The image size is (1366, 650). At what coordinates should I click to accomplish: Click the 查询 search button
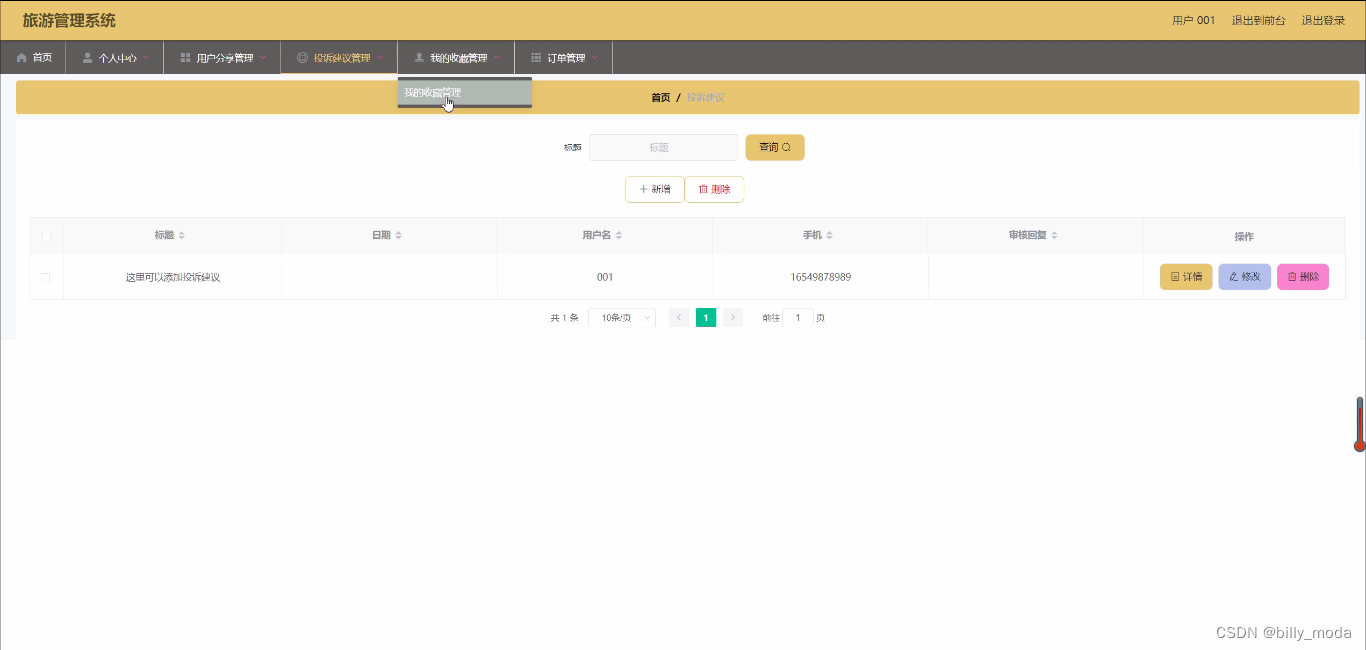775,148
